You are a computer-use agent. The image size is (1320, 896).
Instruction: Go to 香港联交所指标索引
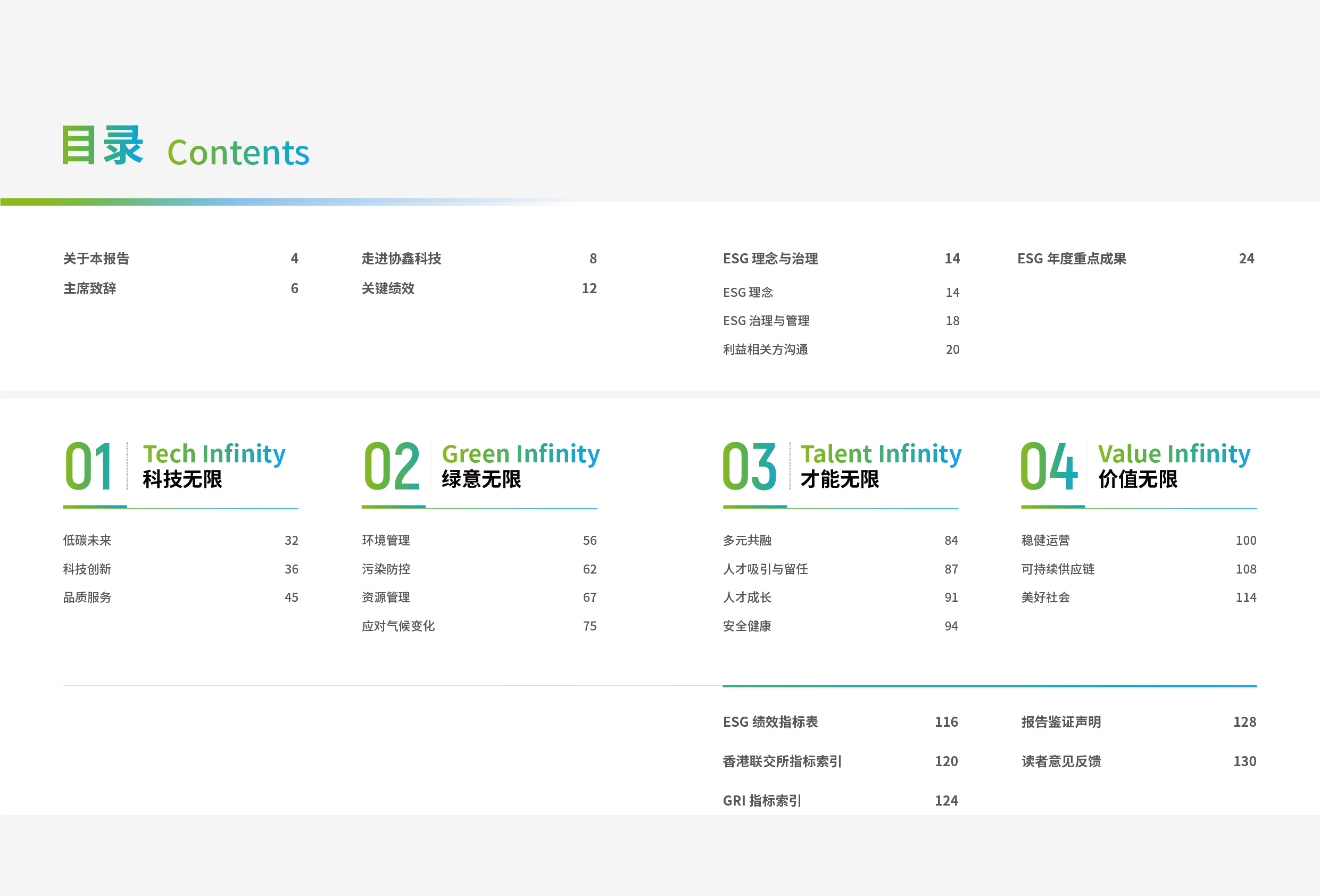pos(782,761)
